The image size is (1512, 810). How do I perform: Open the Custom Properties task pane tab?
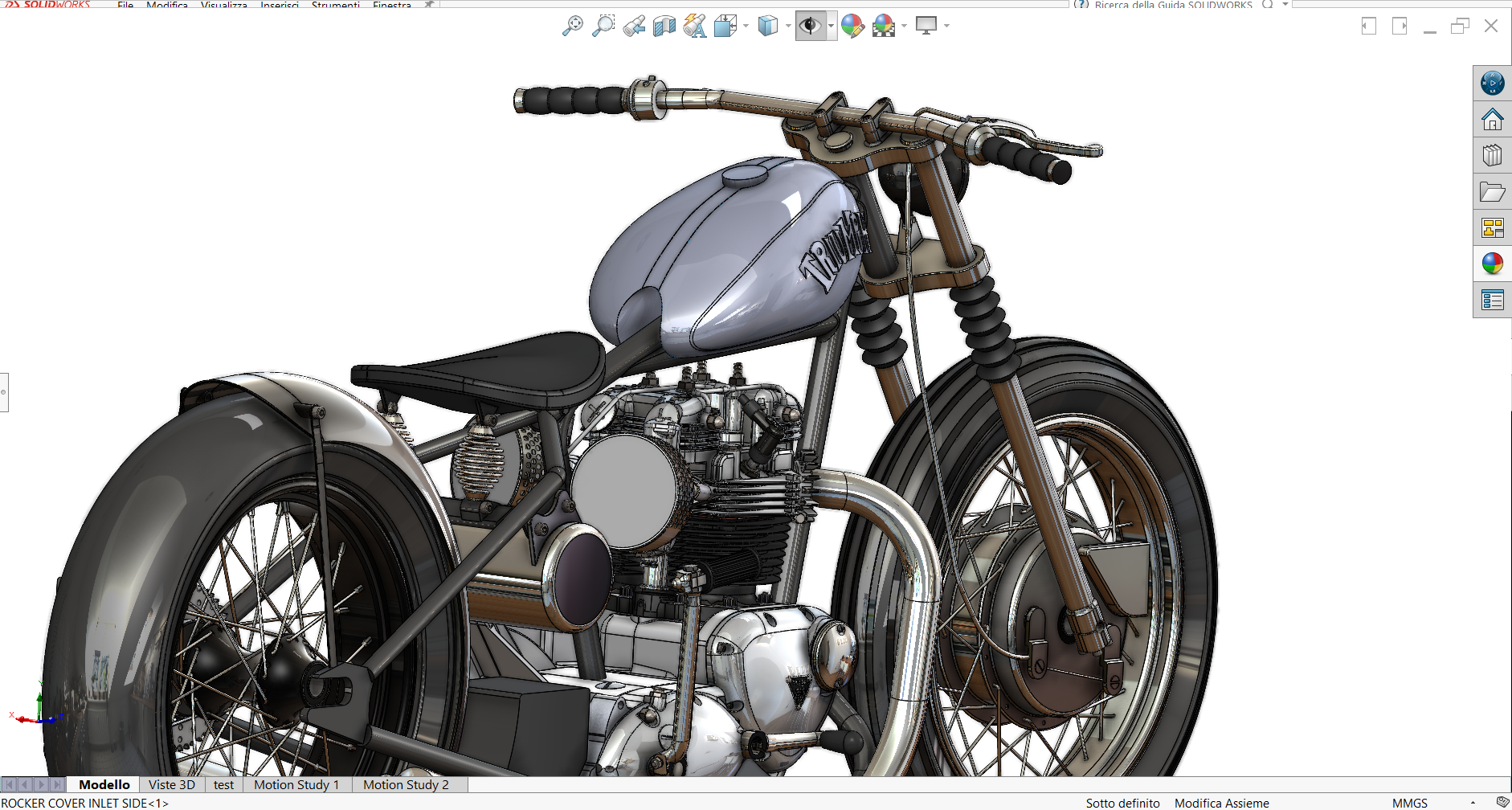tap(1492, 300)
